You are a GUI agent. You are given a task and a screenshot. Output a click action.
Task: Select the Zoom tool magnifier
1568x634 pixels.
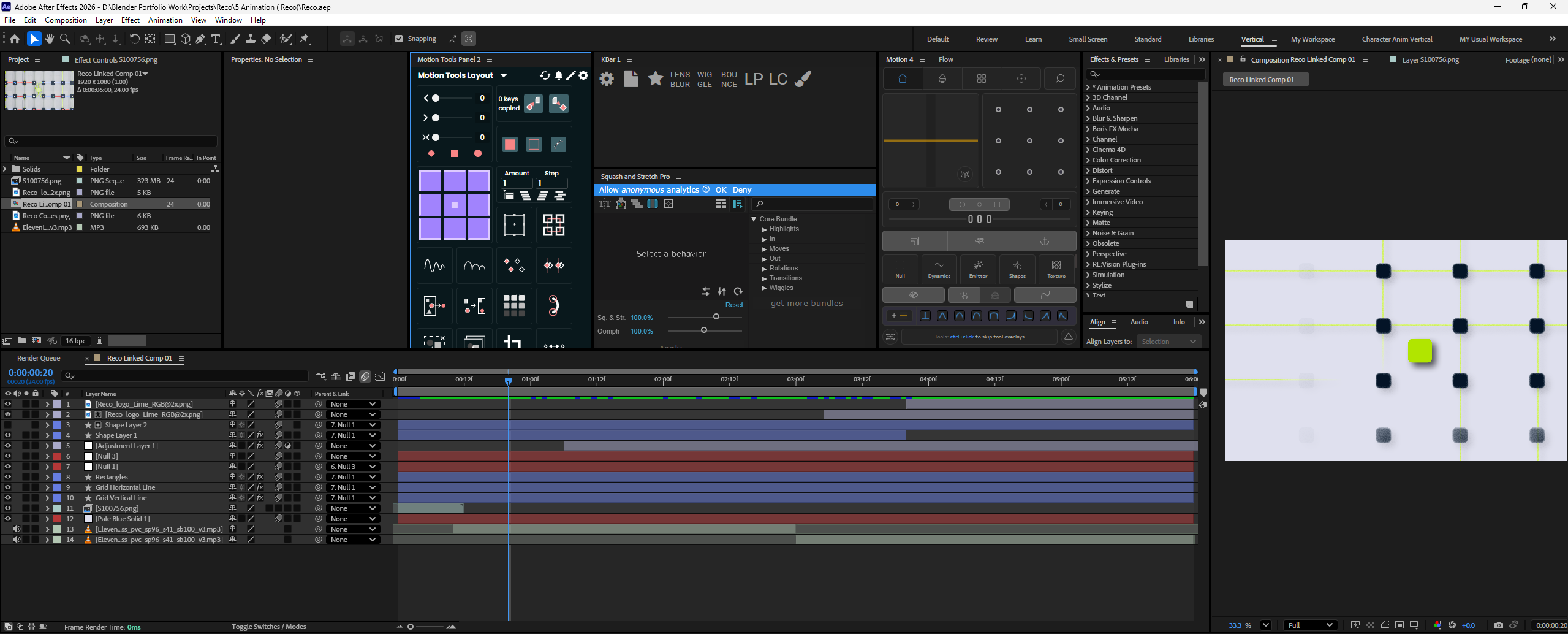tap(65, 39)
